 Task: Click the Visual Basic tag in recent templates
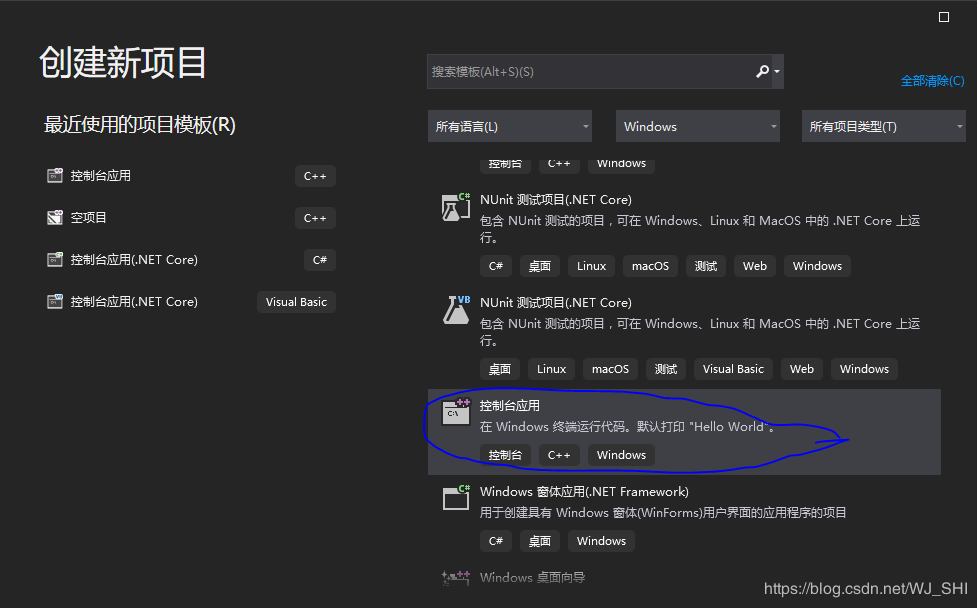point(297,302)
